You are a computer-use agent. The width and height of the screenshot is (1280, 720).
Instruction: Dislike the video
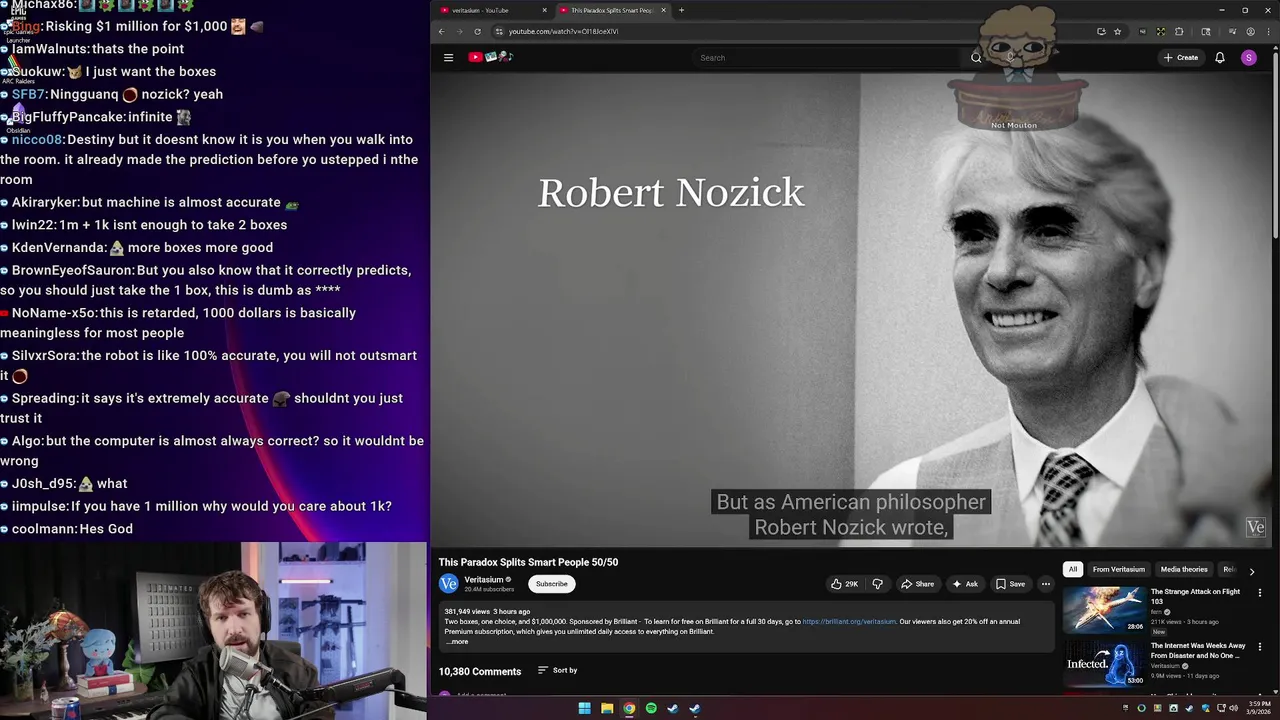(877, 584)
